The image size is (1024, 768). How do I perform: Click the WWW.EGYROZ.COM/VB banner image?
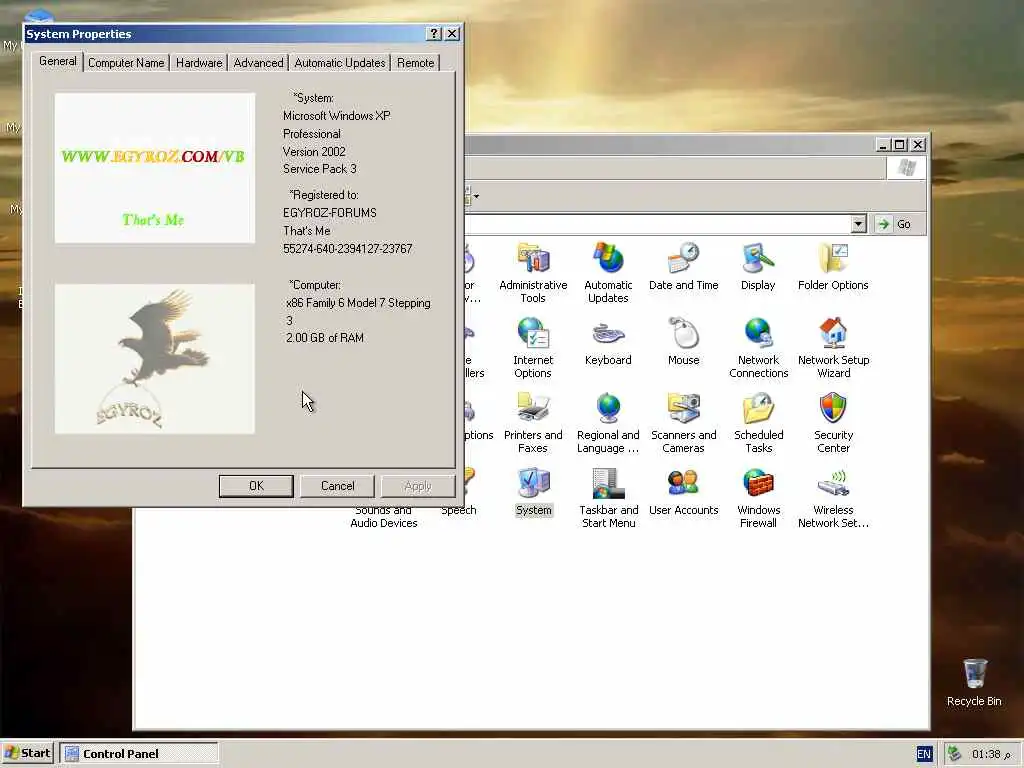pyautogui.click(x=155, y=168)
